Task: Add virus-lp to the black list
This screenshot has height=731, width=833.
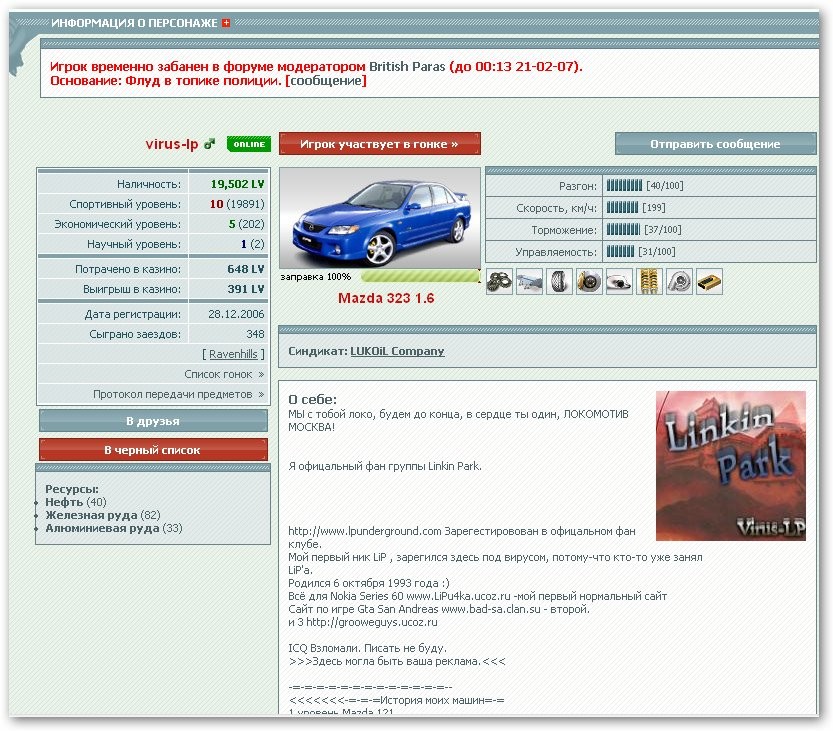Action: click(153, 449)
